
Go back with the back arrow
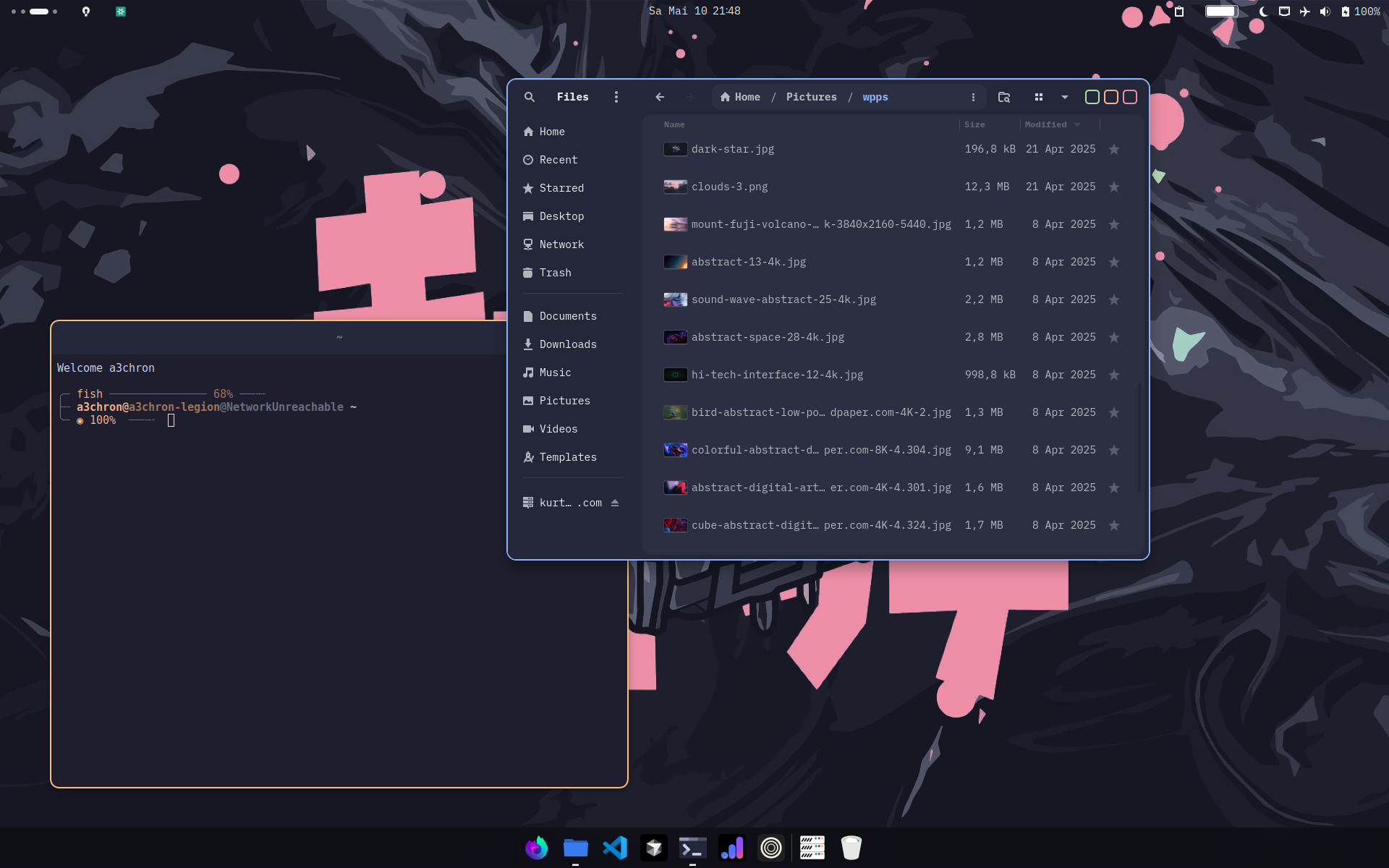tap(660, 97)
